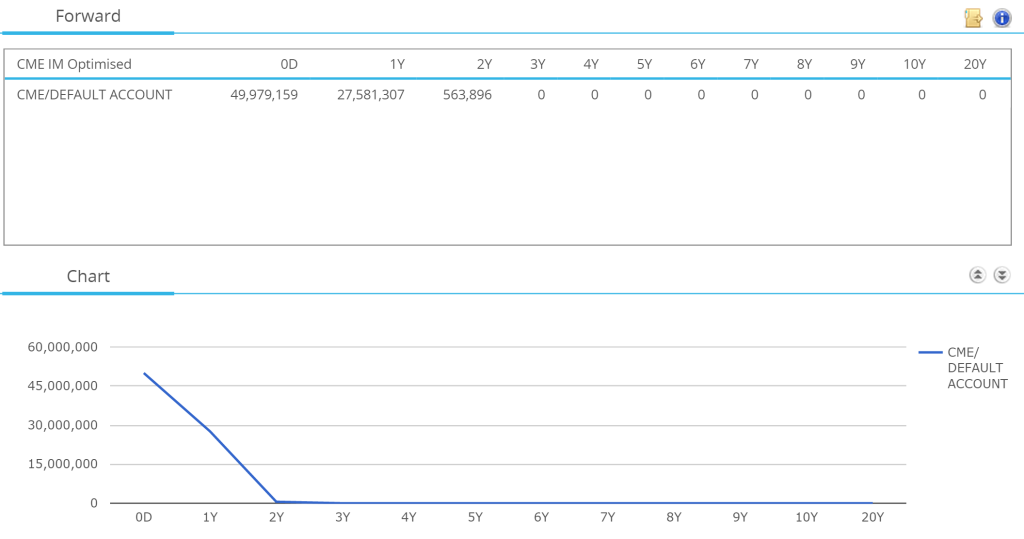Click the 563,896 cell value
The image size is (1024, 539).
pyautogui.click(x=468, y=95)
